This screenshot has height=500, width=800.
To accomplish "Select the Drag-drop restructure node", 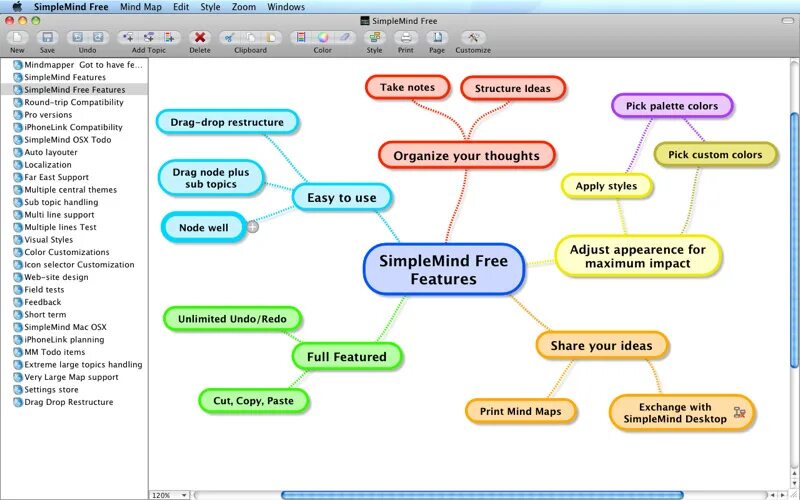I will tap(227, 122).
